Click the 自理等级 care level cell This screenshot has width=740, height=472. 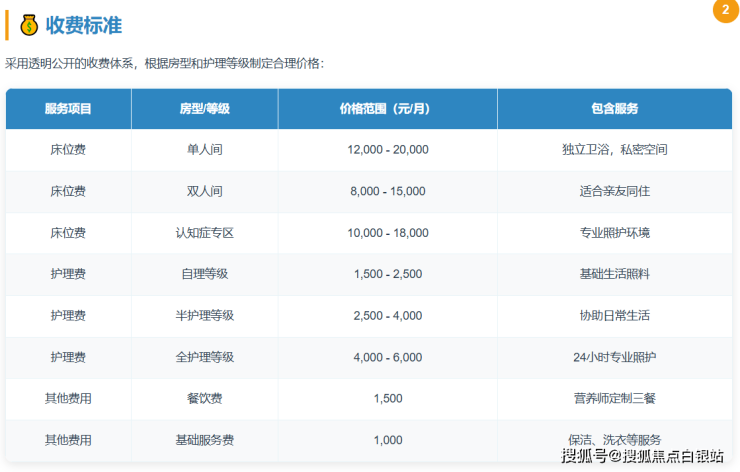point(204,274)
